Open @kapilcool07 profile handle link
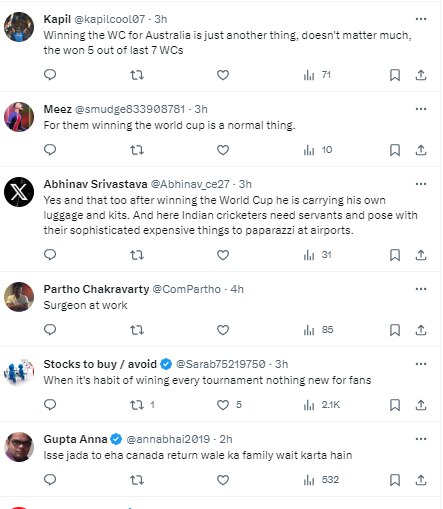The height and width of the screenshot is (509, 443). coord(109,19)
